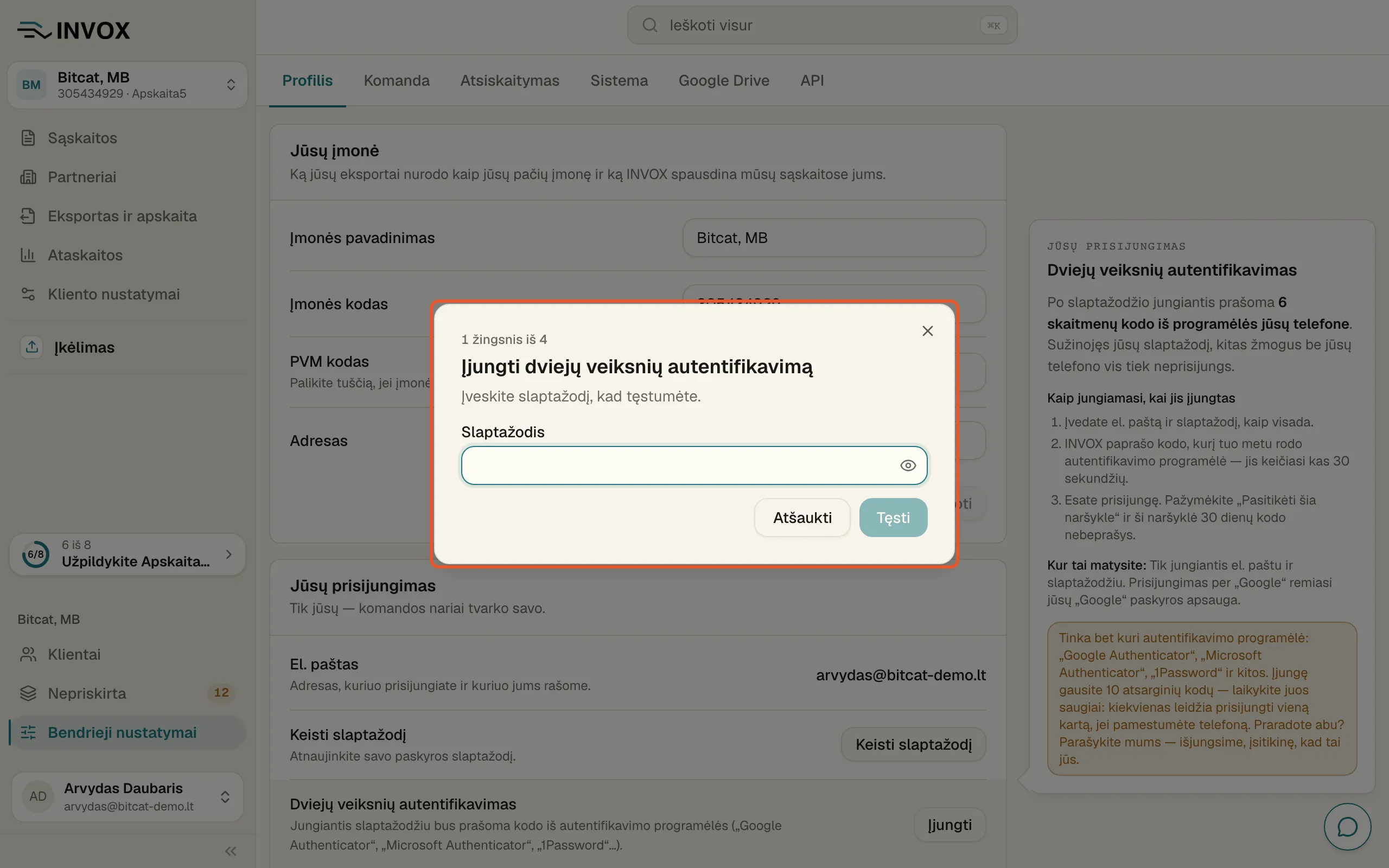Viewport: 1389px width, 868px height.
Task: Switch to the Komanda tab
Action: 397,80
